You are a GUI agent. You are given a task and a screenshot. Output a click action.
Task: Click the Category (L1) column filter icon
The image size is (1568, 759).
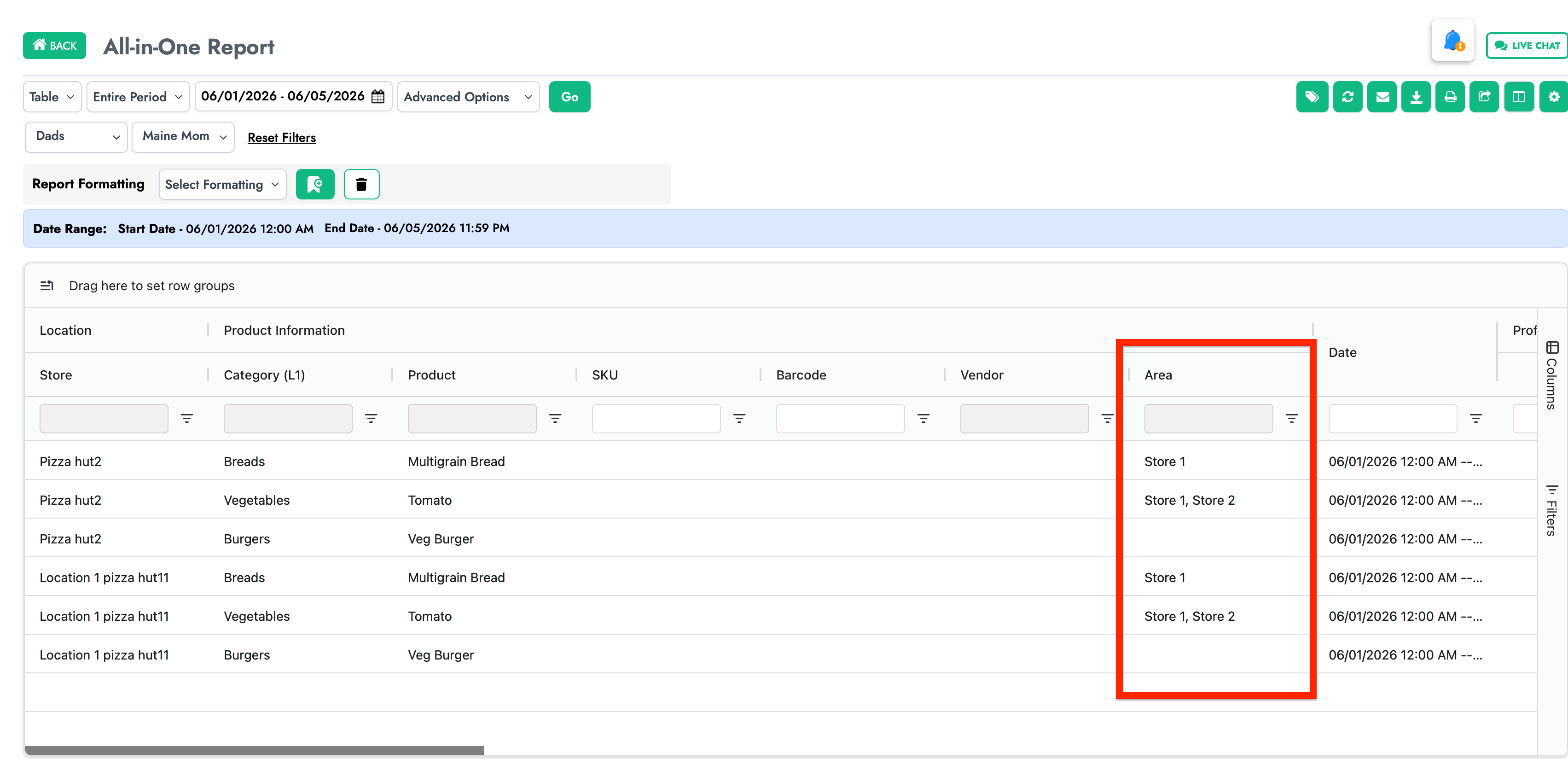pyautogui.click(x=371, y=419)
